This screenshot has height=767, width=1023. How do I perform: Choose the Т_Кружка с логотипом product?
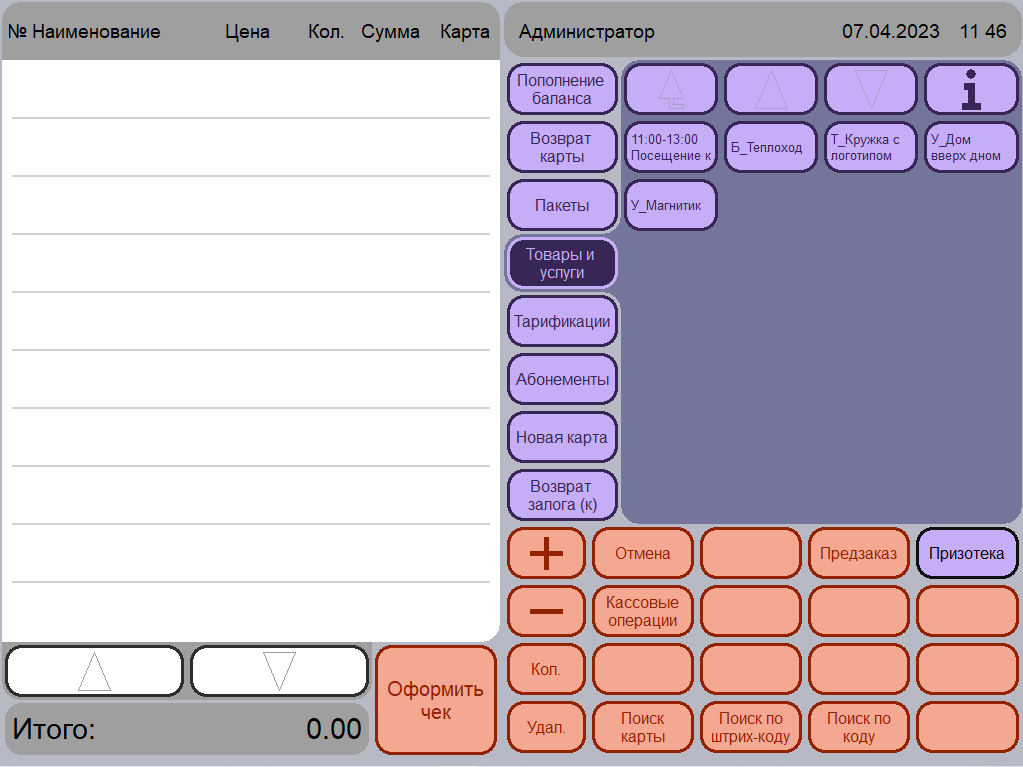(x=870, y=147)
